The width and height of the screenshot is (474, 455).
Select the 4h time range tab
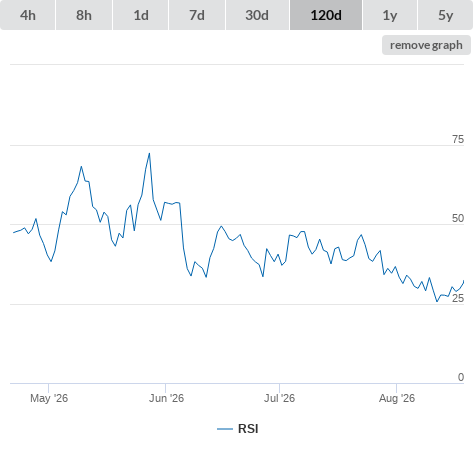[x=28, y=15]
